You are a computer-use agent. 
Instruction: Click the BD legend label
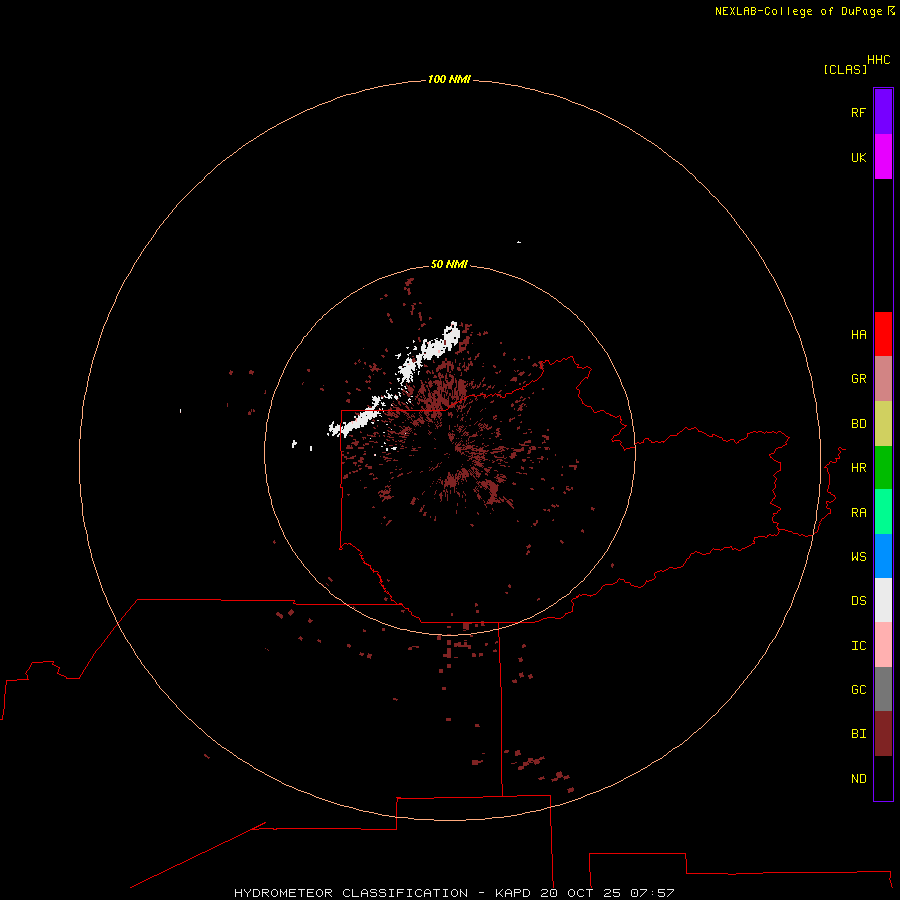(858, 424)
